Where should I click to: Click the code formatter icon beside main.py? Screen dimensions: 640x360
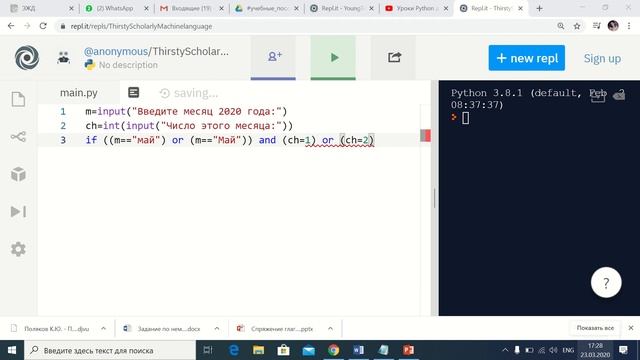pyautogui.click(x=133, y=93)
